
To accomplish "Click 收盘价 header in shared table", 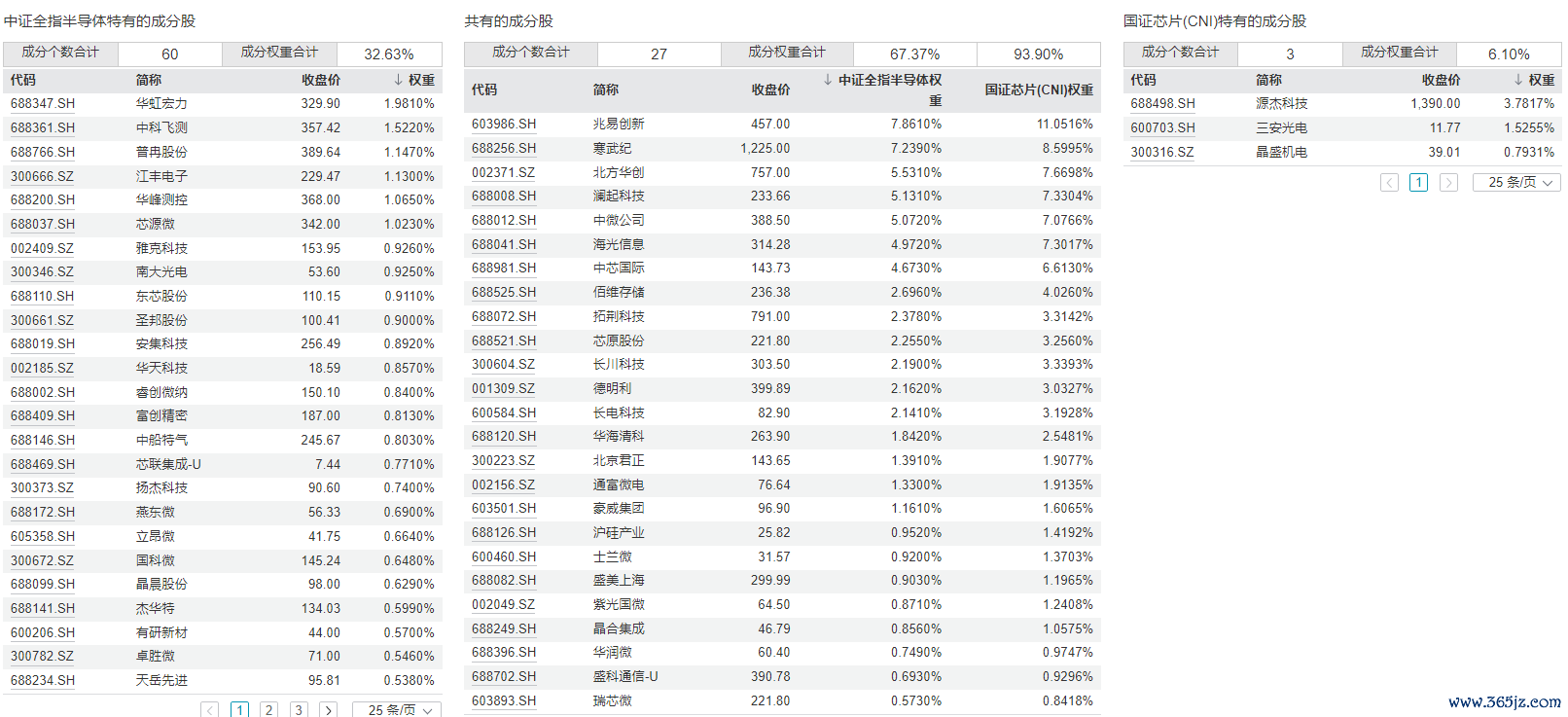I will click(x=770, y=90).
